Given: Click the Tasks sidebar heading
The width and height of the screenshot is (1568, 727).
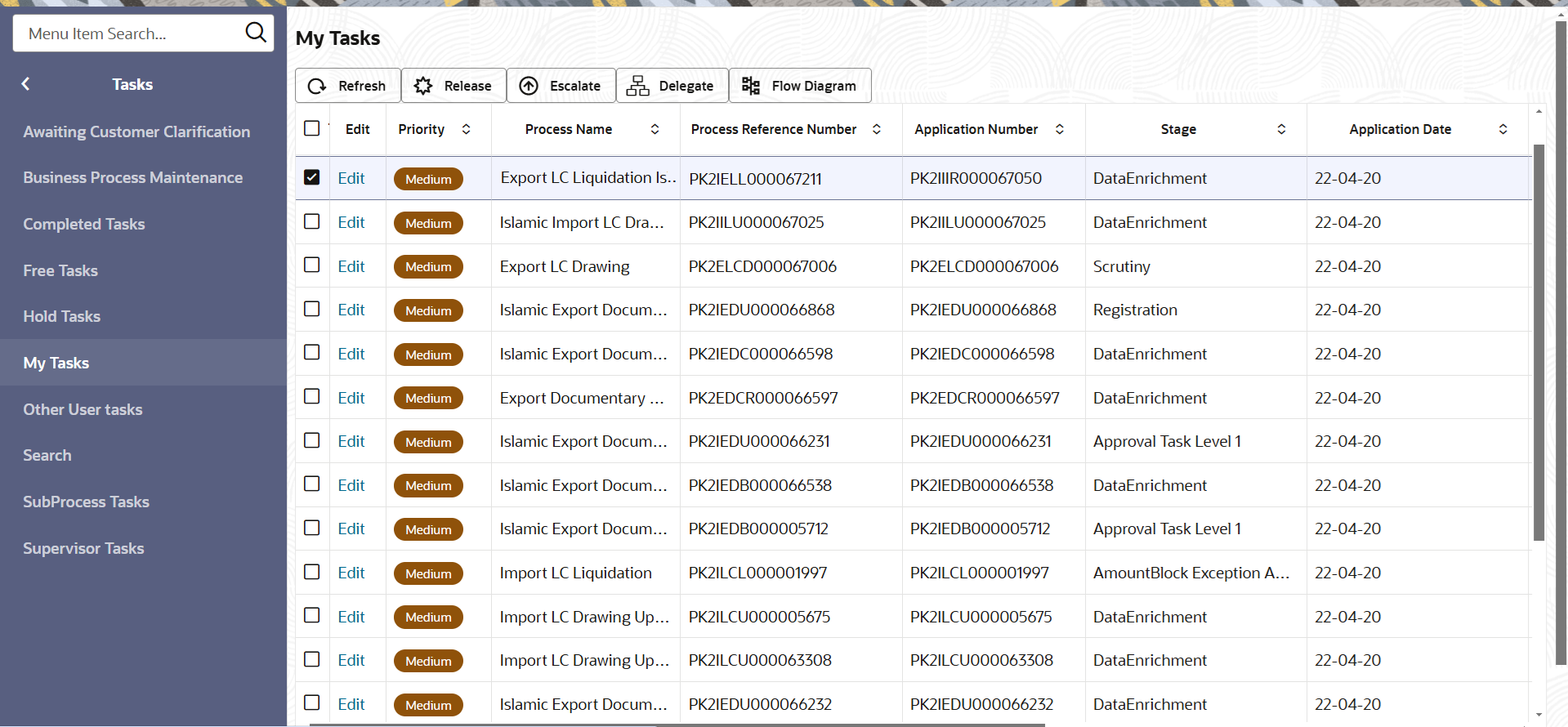Looking at the screenshot, I should (132, 84).
